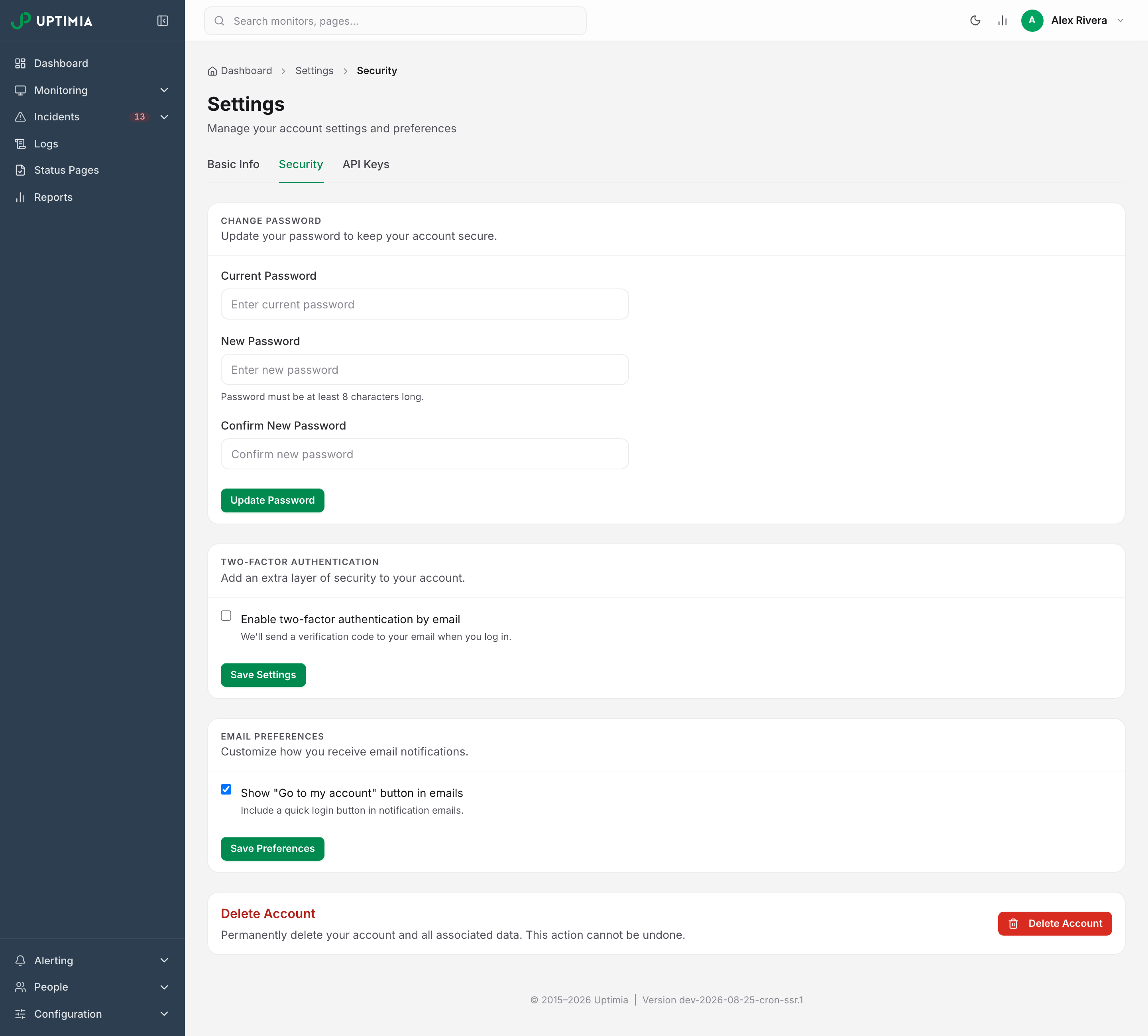Focus the Confirm New Password field
Screen dimensions: 1148x1036
[425, 454]
